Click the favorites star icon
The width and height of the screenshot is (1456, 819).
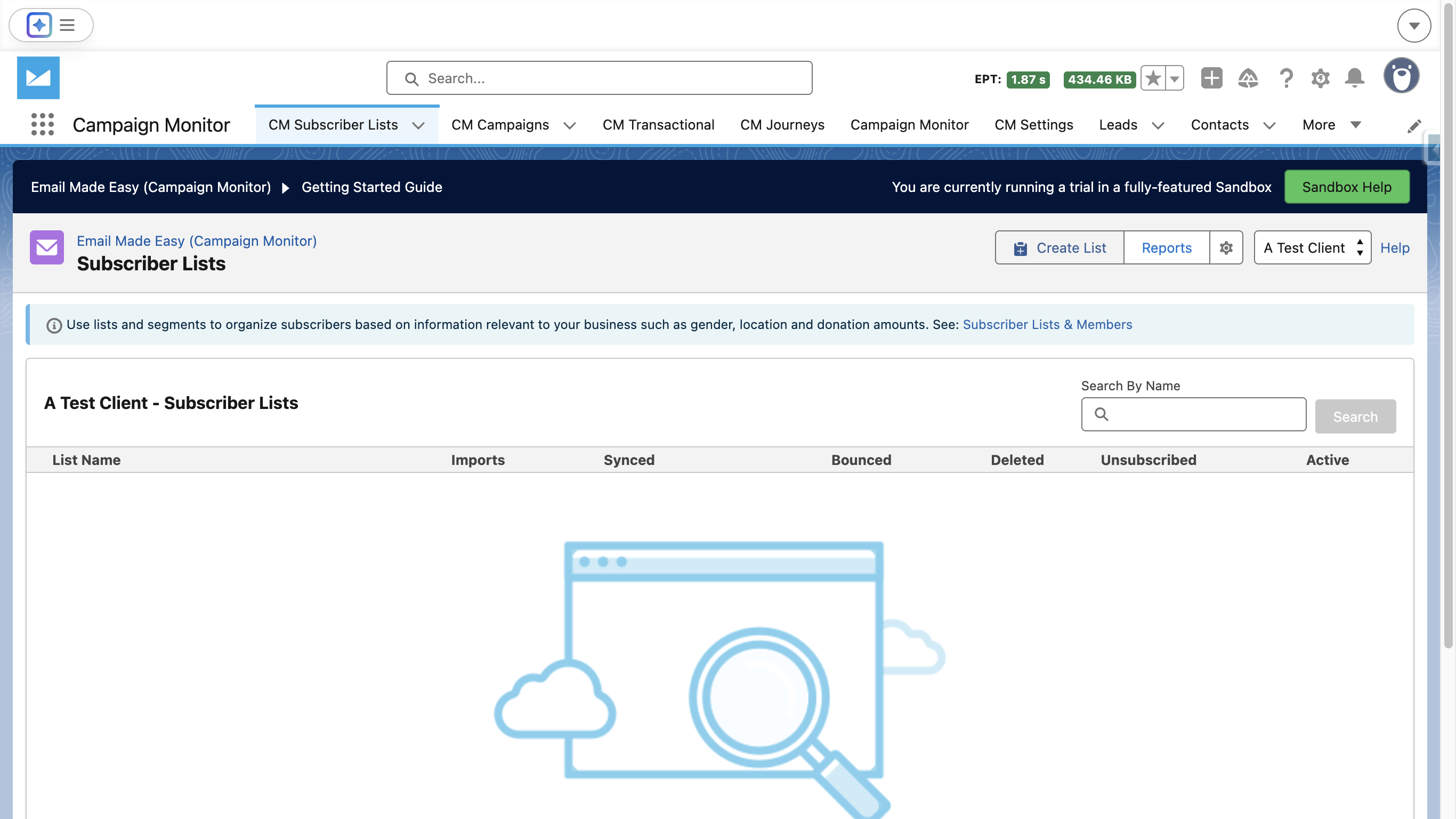click(1153, 78)
